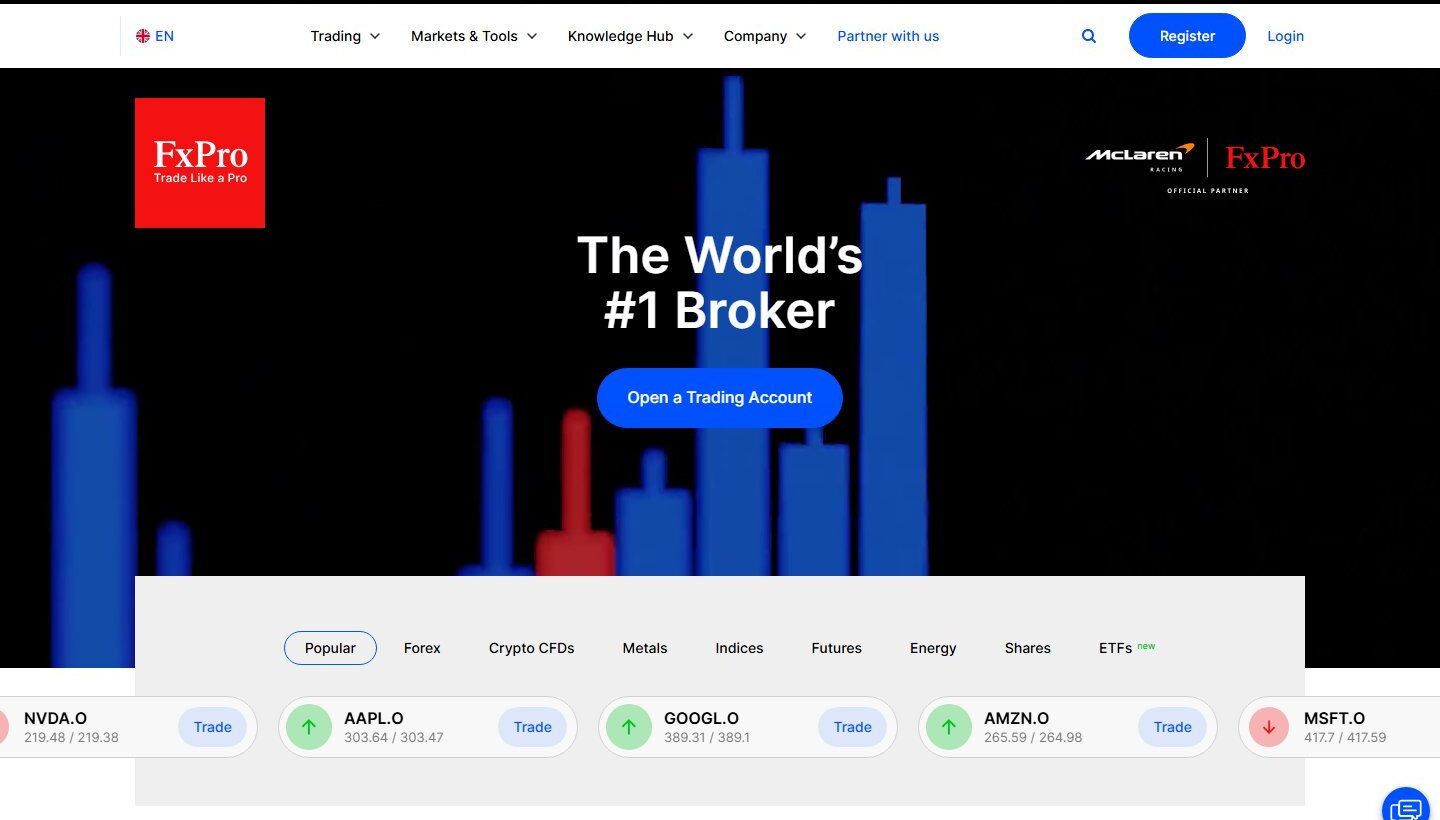Click green up arrow beside AMZN.O
Viewport: 1440px width, 820px height.
point(949,727)
